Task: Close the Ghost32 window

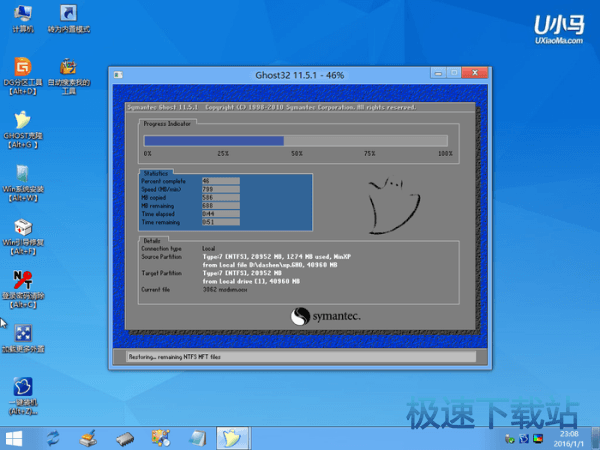Action: pyautogui.click(x=475, y=73)
